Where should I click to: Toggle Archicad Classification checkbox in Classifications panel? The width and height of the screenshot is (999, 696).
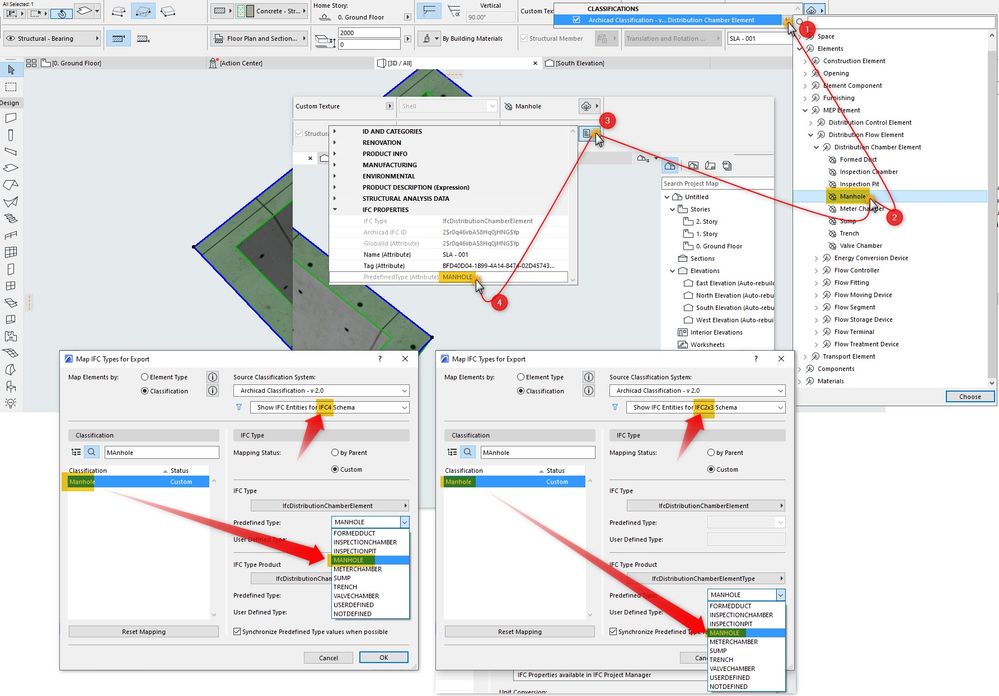pyautogui.click(x=577, y=20)
